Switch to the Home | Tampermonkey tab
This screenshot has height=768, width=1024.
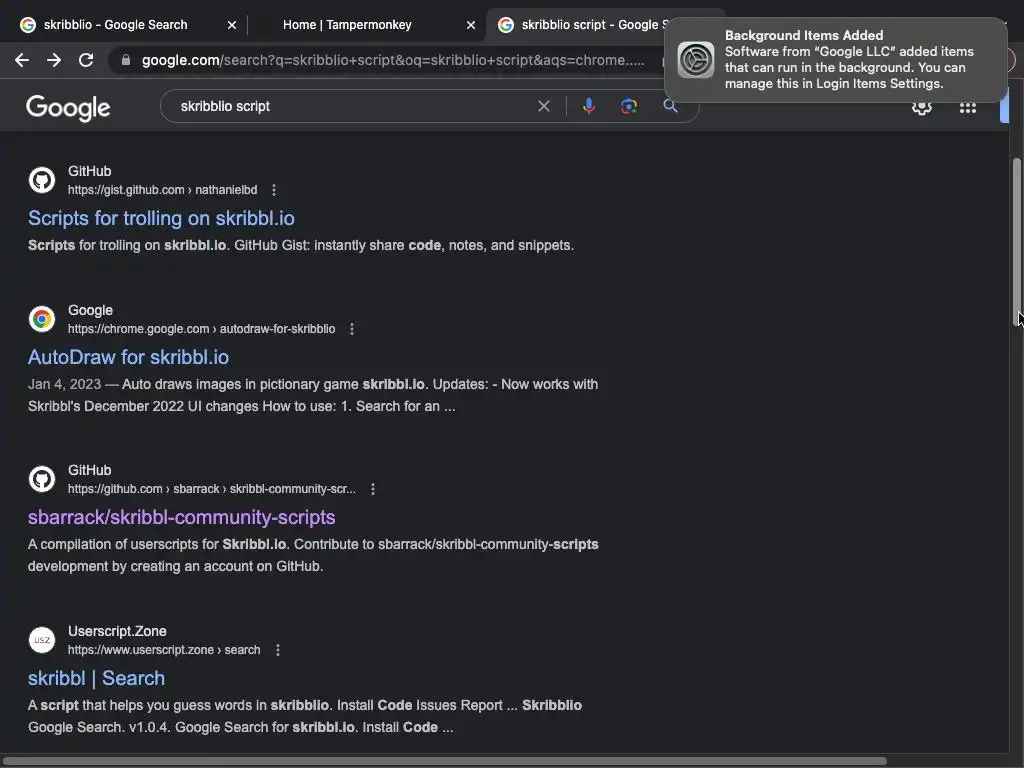point(347,25)
